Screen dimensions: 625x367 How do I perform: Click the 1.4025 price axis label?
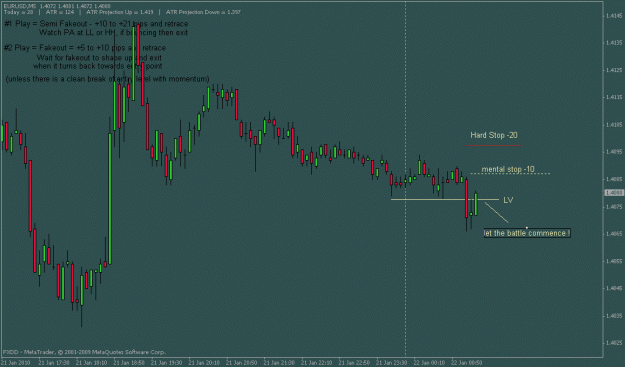[x=614, y=343]
